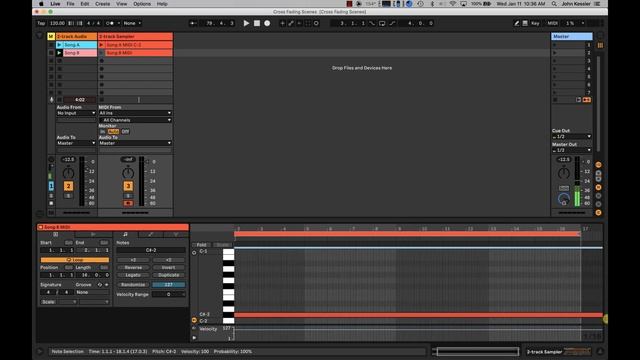The width and height of the screenshot is (640, 360).
Task: Click the Randomize velocity button
Action: tap(133, 284)
